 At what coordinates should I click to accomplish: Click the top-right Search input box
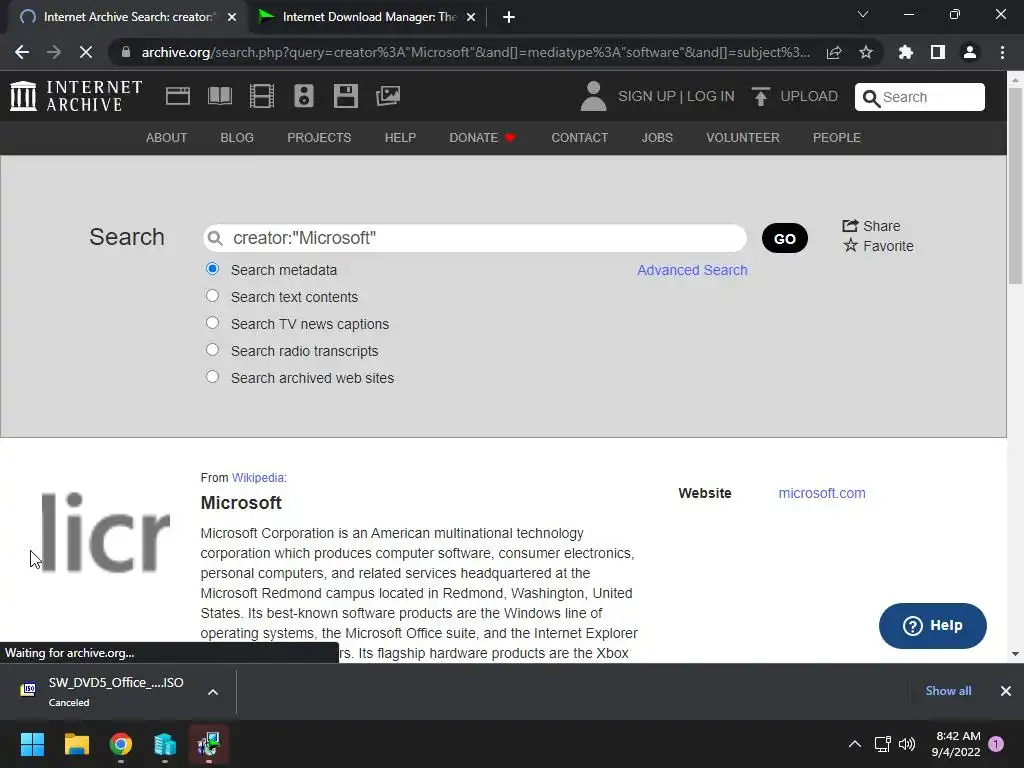click(920, 97)
